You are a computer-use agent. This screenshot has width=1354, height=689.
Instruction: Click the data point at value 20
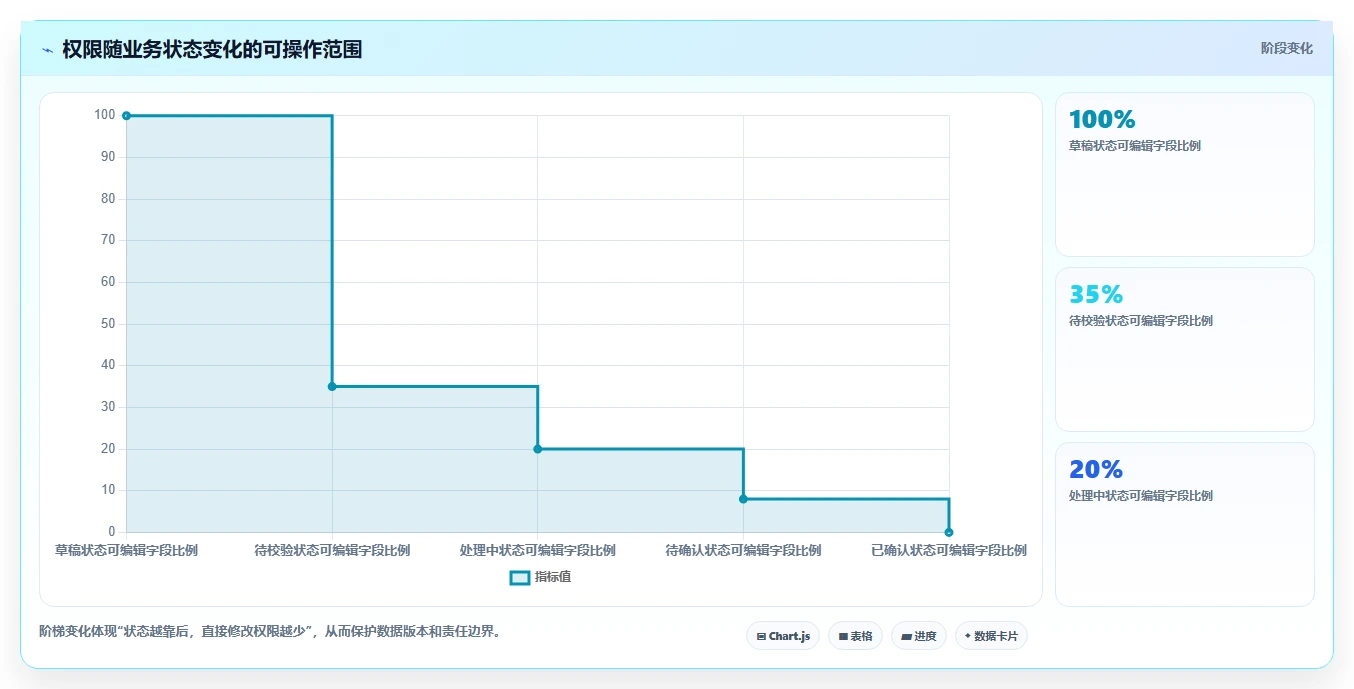(538, 449)
